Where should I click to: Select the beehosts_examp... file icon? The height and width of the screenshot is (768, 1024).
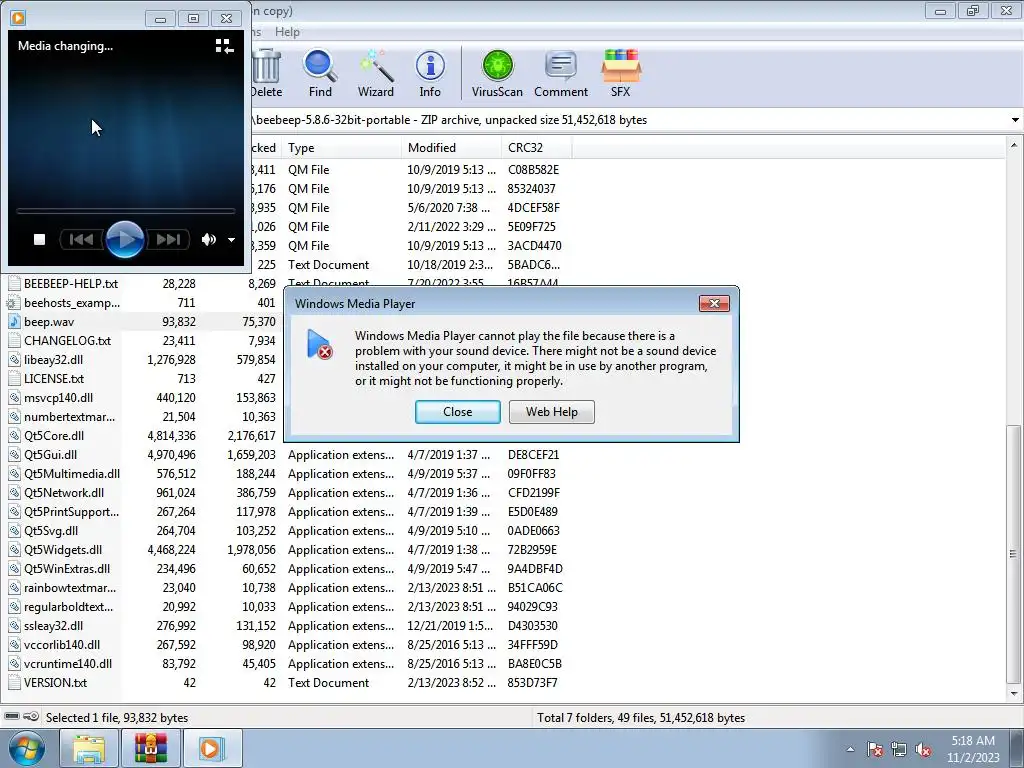tap(14, 303)
